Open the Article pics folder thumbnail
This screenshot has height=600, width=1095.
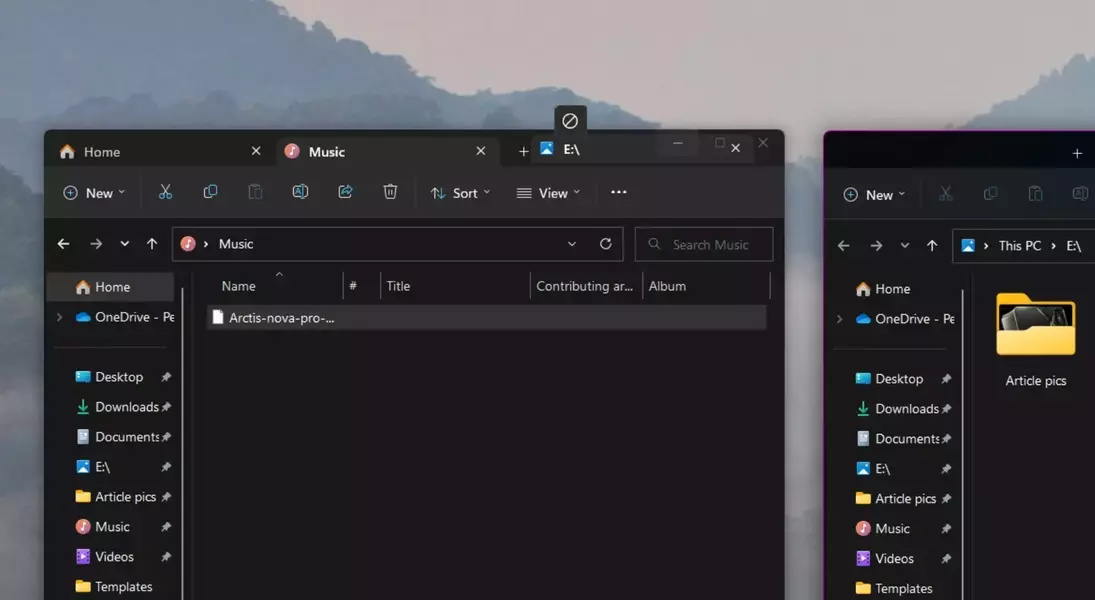tap(1035, 328)
